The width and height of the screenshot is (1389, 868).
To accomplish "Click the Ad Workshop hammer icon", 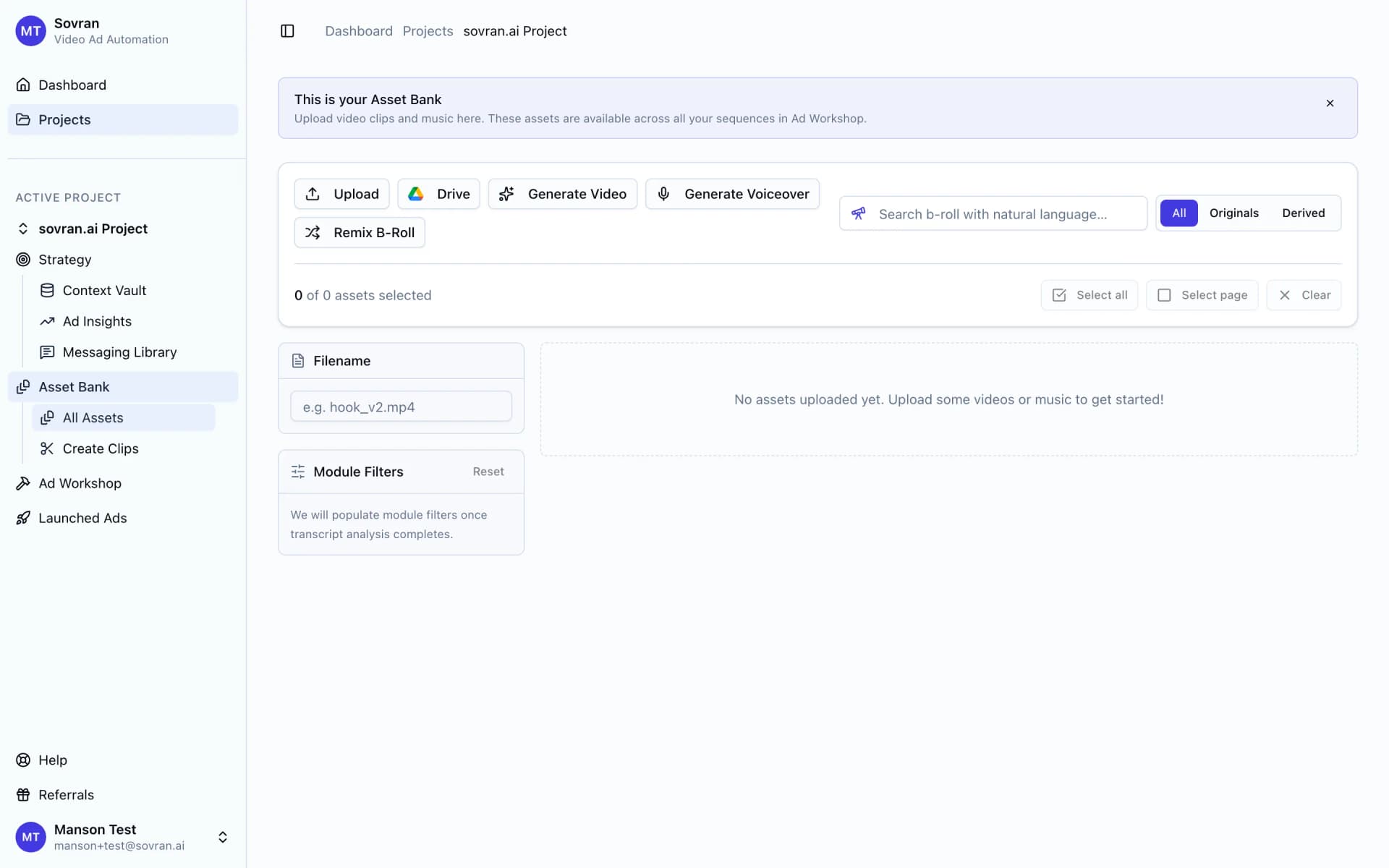I will (x=23, y=483).
